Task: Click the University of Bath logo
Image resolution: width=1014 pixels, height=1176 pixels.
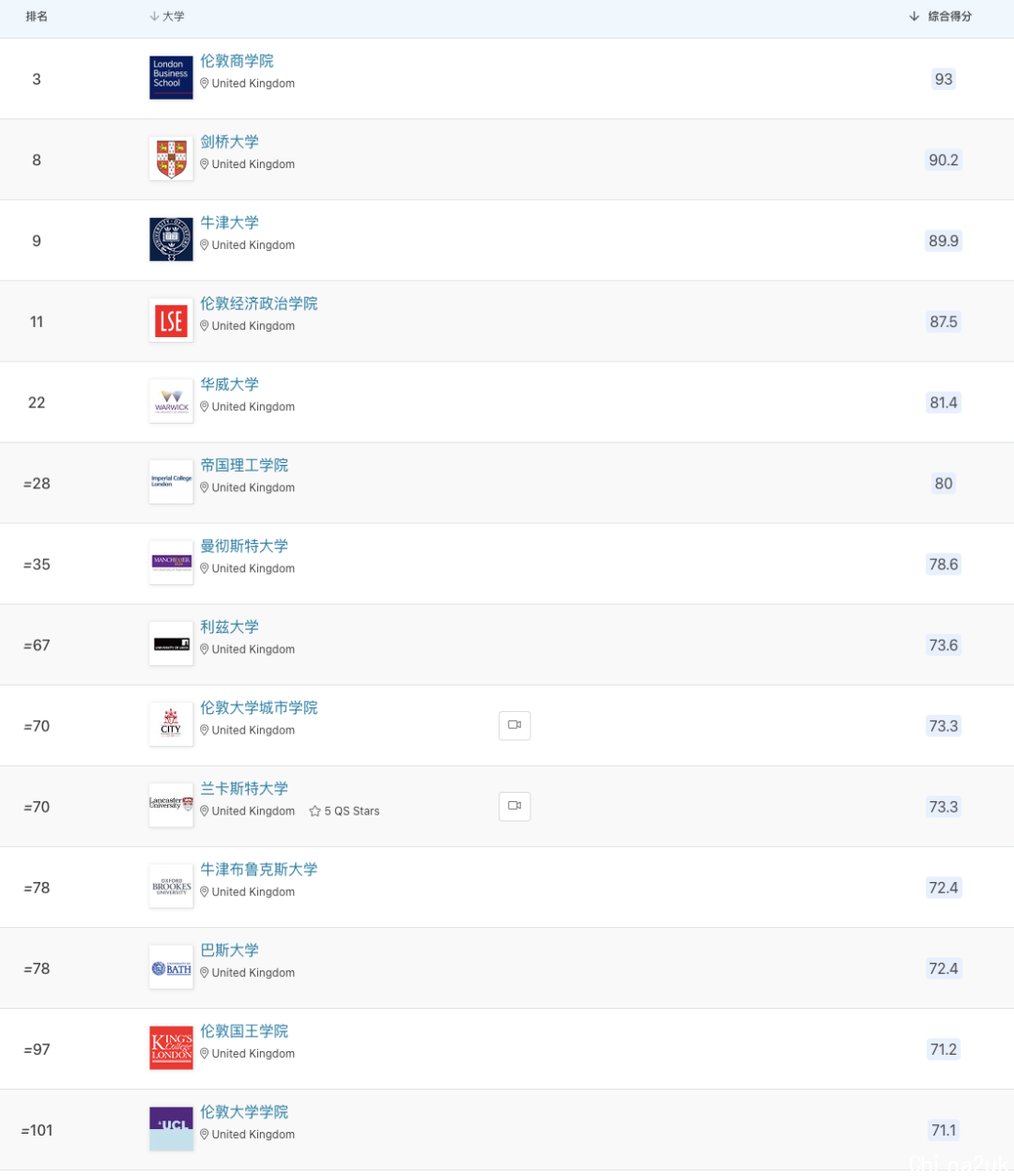Action: pyautogui.click(x=171, y=967)
